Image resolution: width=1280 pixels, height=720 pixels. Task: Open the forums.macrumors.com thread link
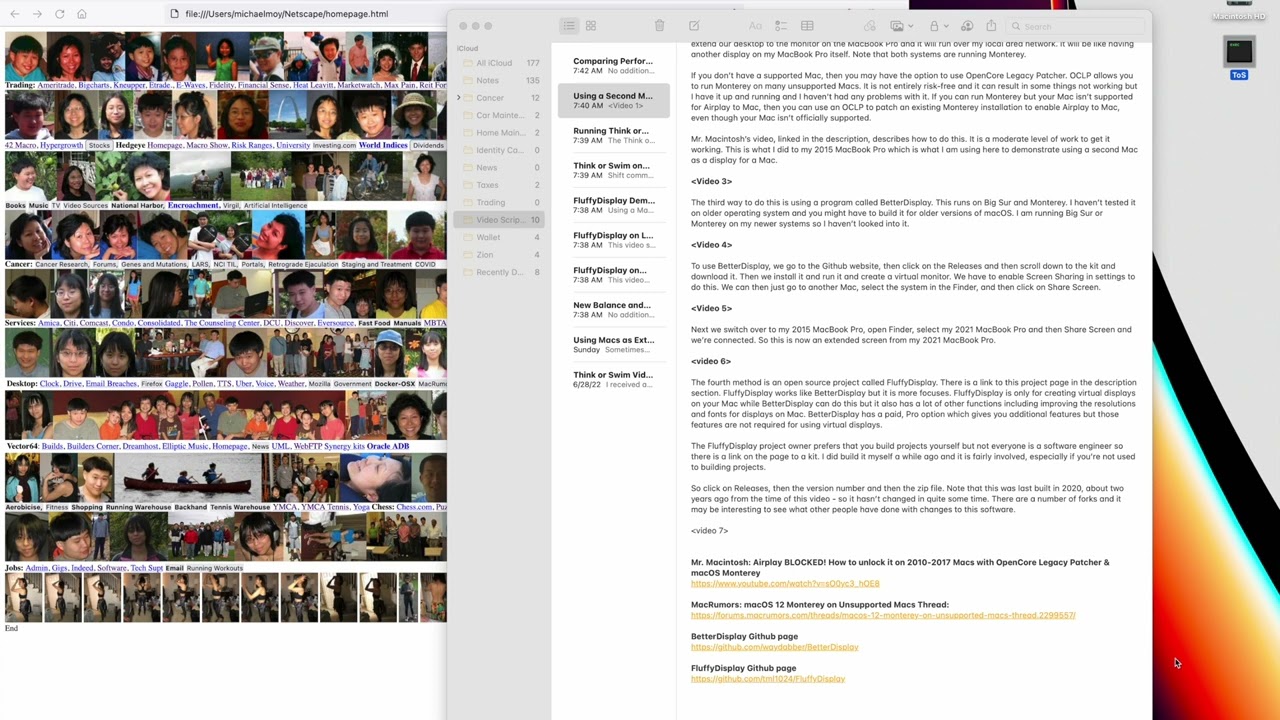(883, 615)
